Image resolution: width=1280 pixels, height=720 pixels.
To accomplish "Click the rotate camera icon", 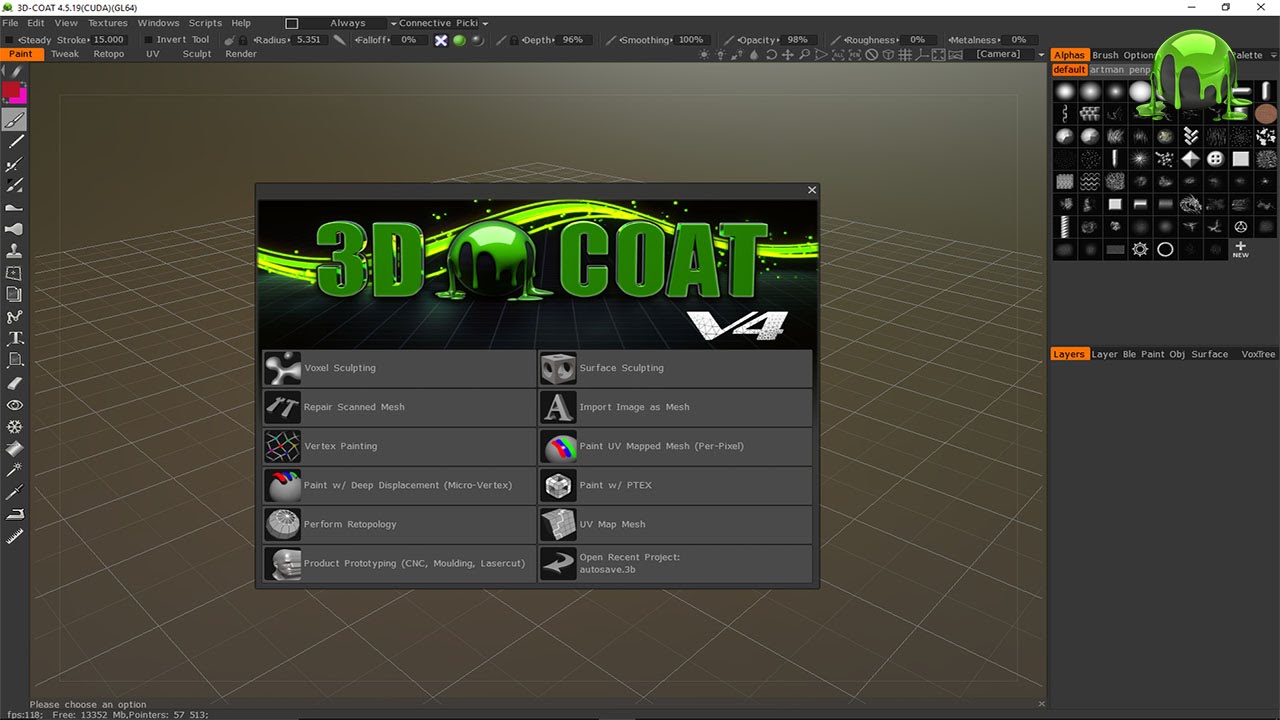I will point(770,55).
